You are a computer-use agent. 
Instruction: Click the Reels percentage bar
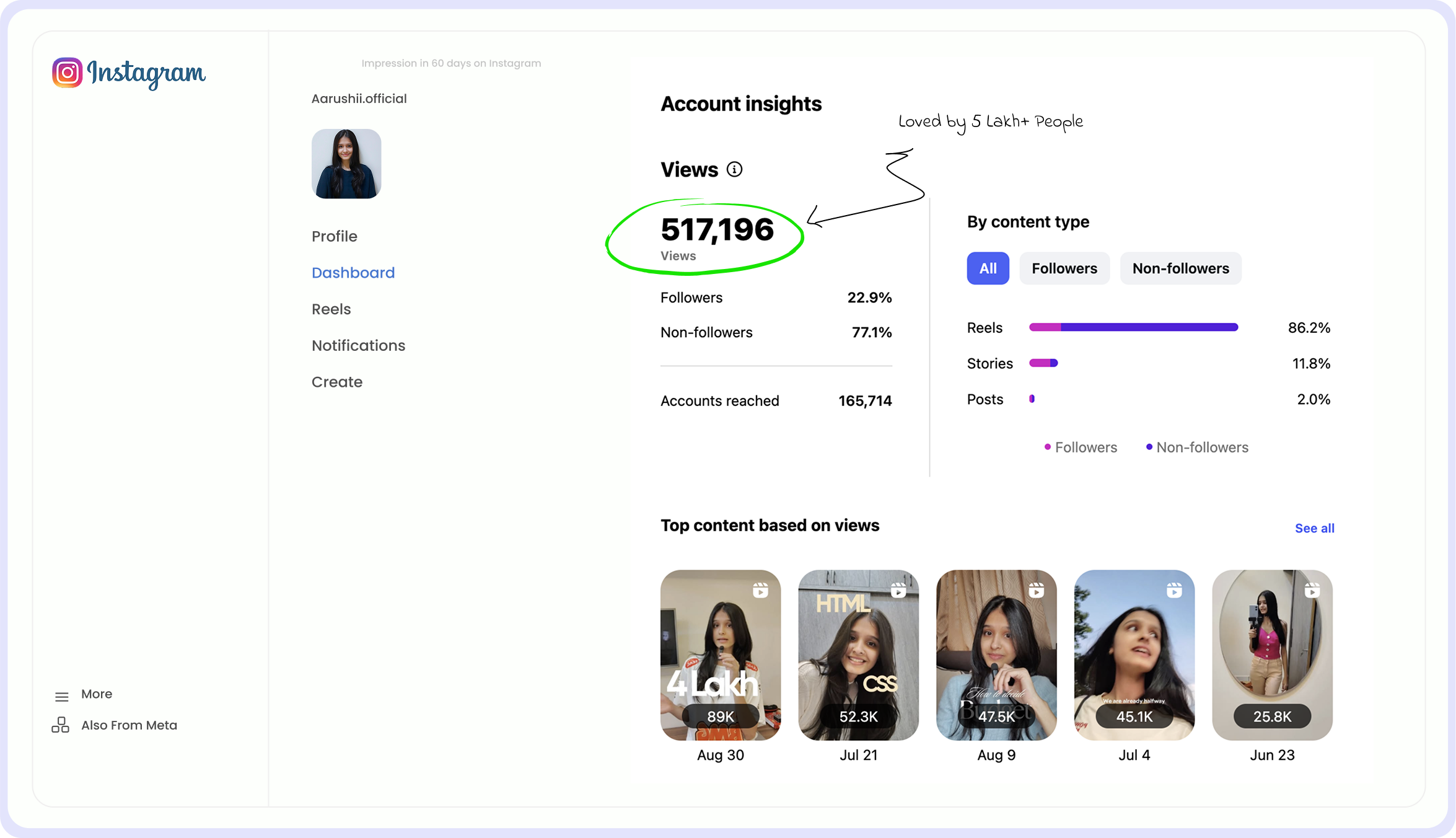(x=1133, y=327)
